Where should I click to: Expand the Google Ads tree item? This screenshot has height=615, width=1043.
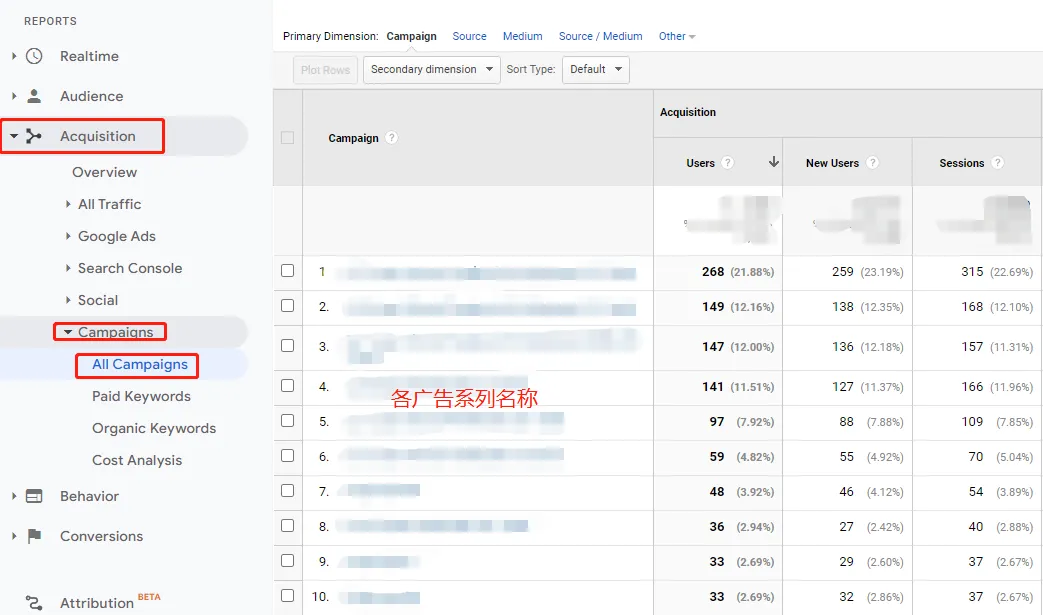(116, 236)
